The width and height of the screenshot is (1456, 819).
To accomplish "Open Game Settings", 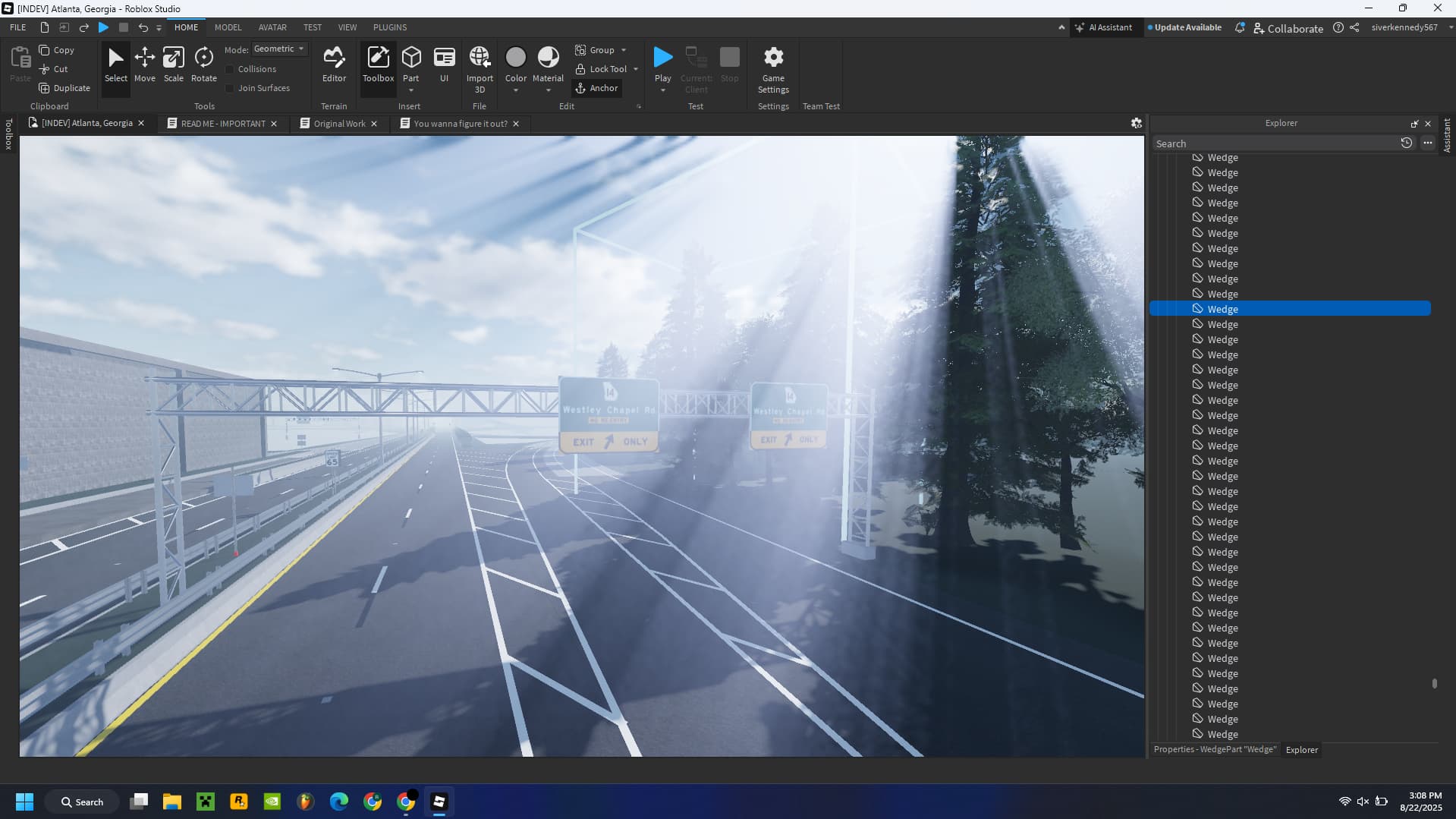I will pos(773,68).
